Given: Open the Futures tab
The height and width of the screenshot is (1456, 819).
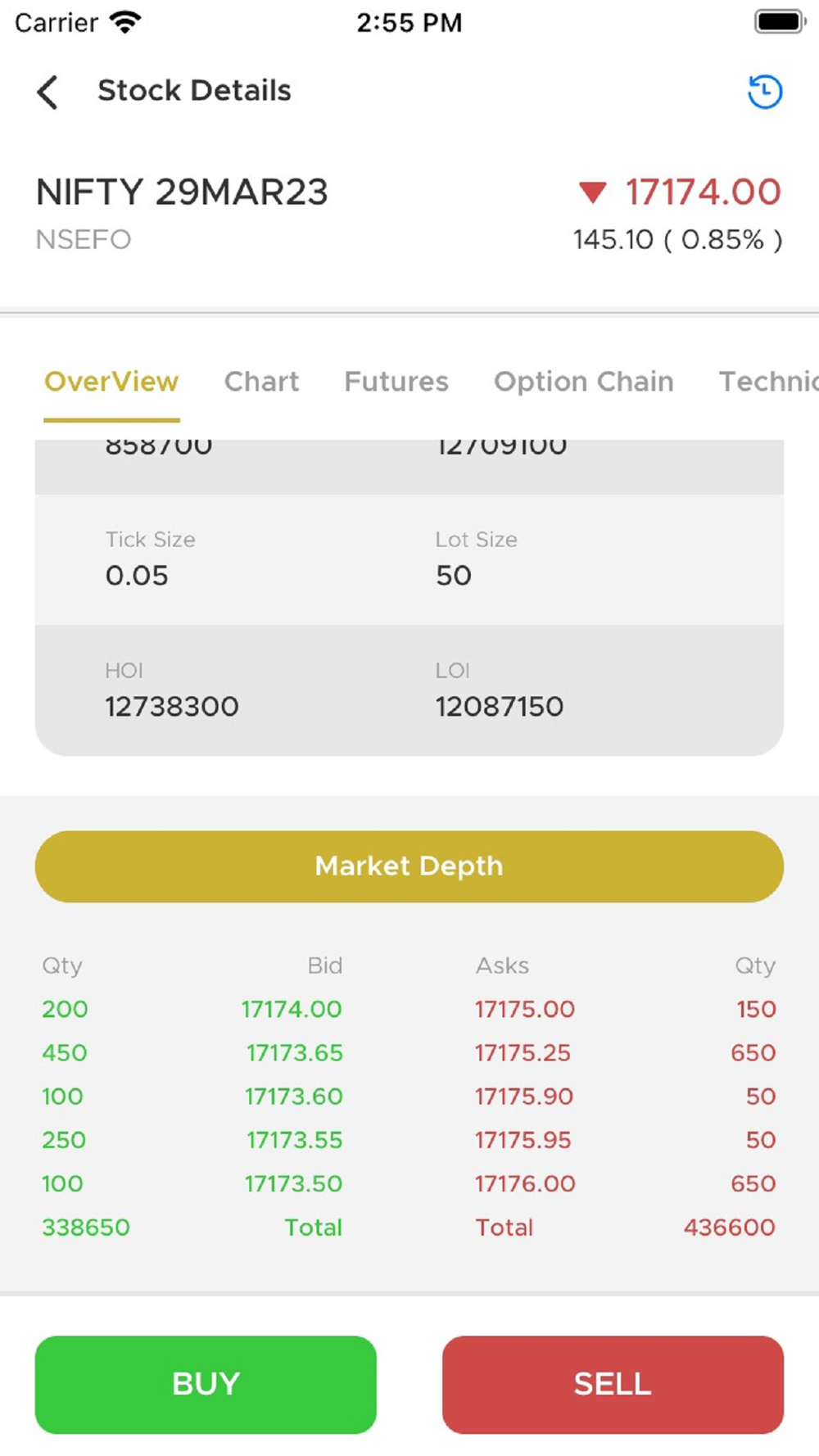Looking at the screenshot, I should click(396, 382).
